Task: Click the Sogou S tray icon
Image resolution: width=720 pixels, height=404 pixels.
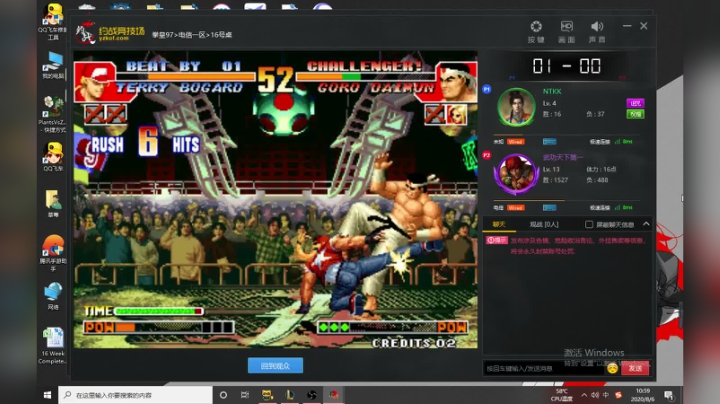Action: pyautogui.click(x=619, y=395)
